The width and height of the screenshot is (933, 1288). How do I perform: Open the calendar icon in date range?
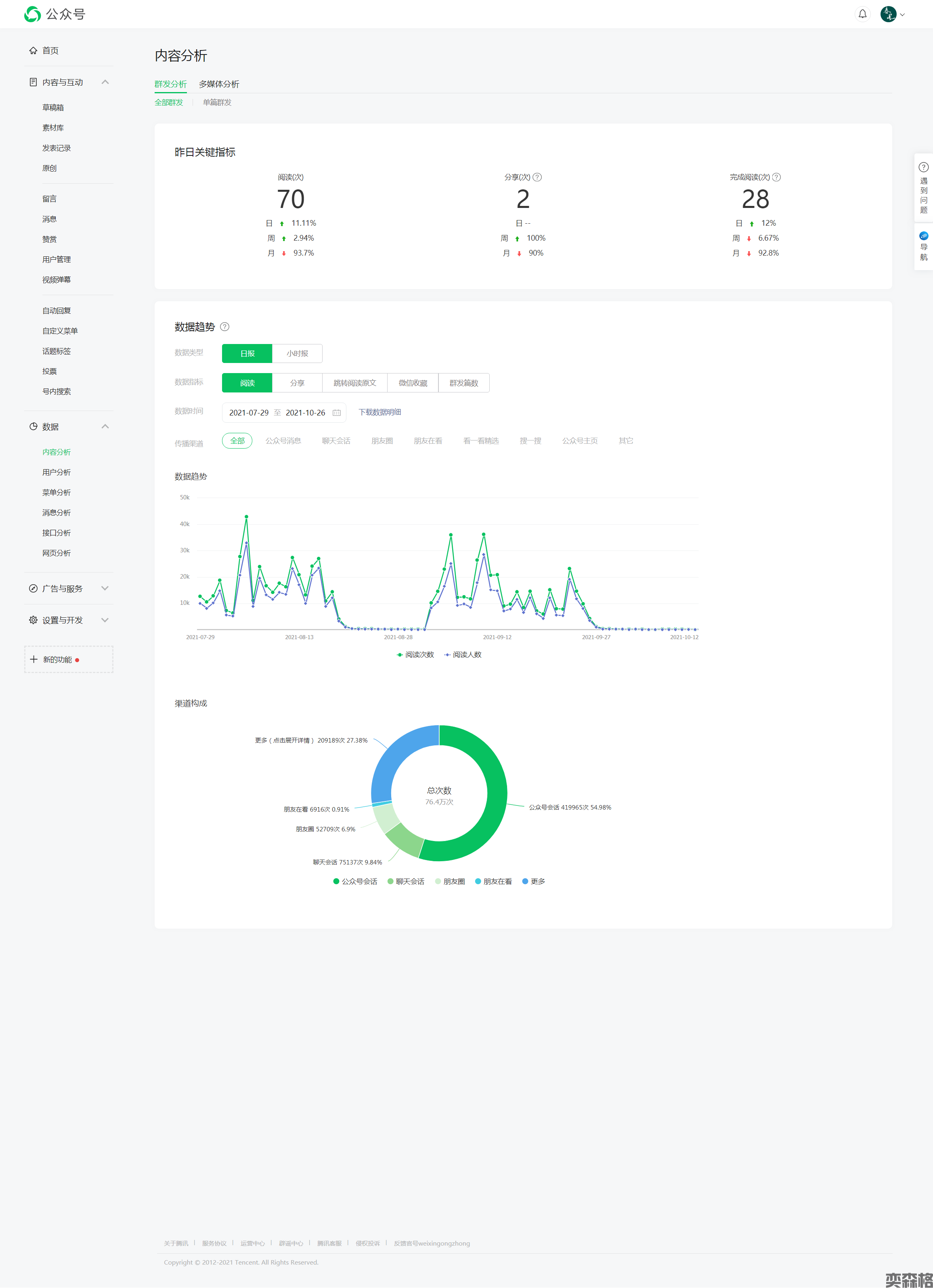coord(336,413)
